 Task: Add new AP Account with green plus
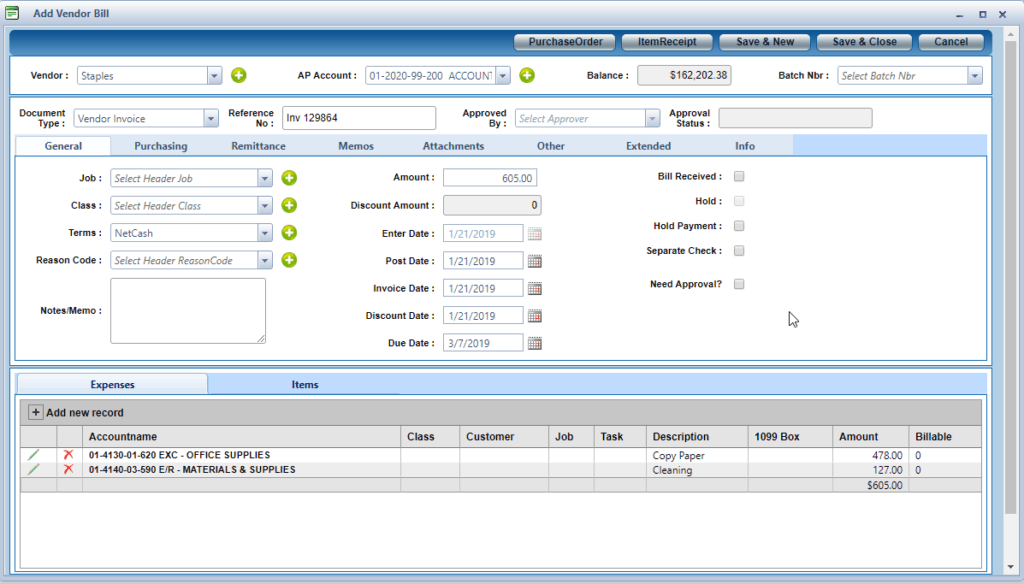(527, 75)
